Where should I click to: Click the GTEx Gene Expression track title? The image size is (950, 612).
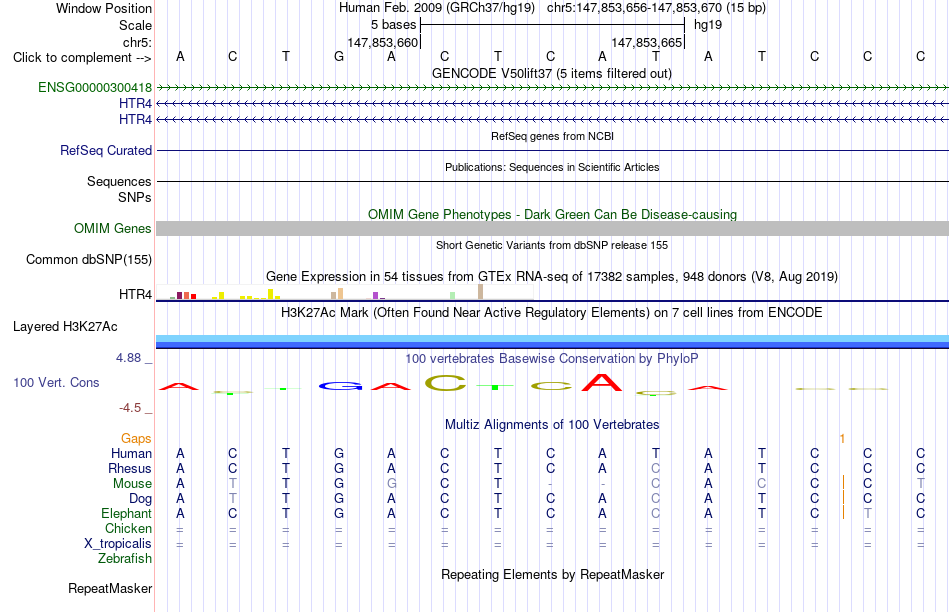click(x=552, y=276)
